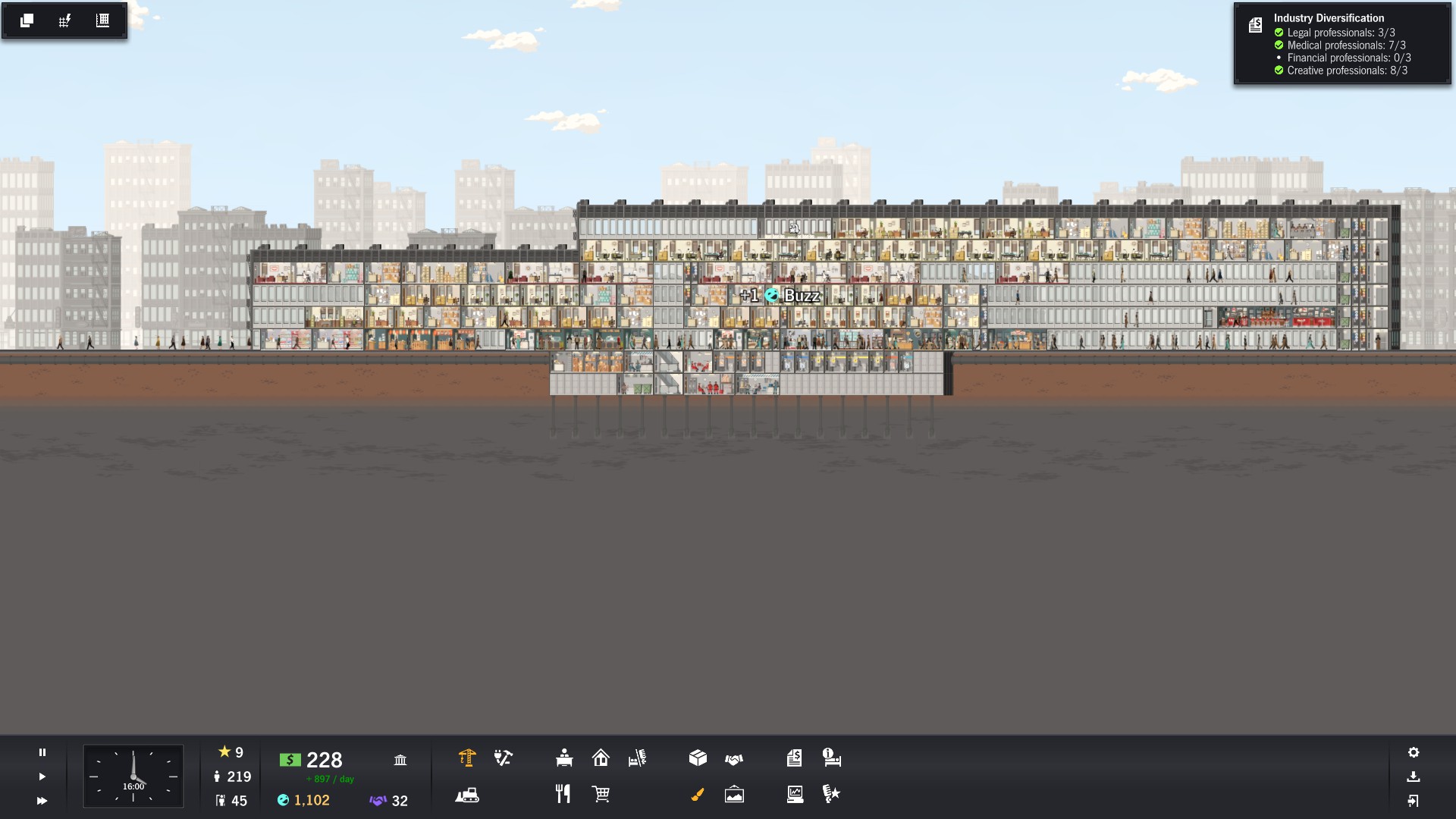The height and width of the screenshot is (819, 1456).
Task: Select the red retail shop on second floor
Action: click(x=1276, y=317)
